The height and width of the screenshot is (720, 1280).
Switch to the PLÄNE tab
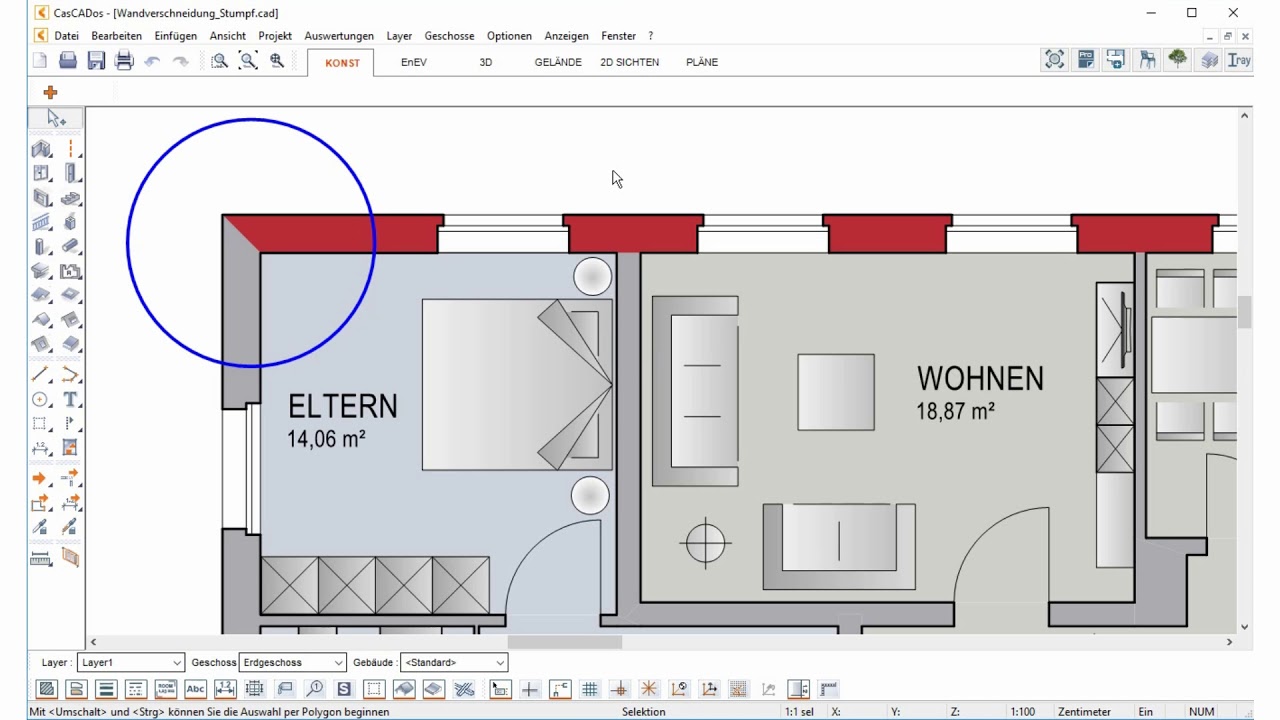tap(702, 62)
